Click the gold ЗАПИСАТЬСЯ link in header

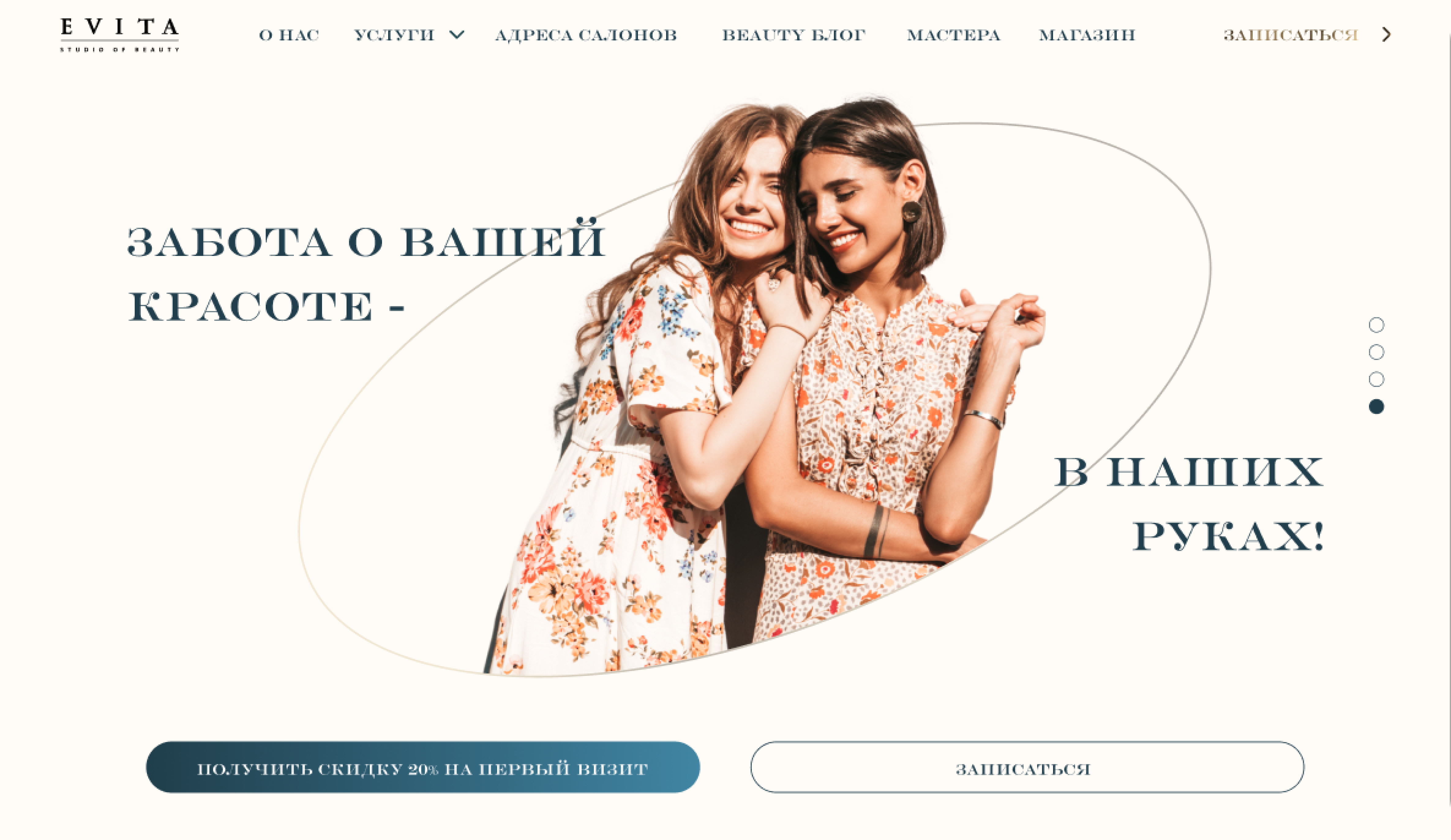pos(1291,35)
